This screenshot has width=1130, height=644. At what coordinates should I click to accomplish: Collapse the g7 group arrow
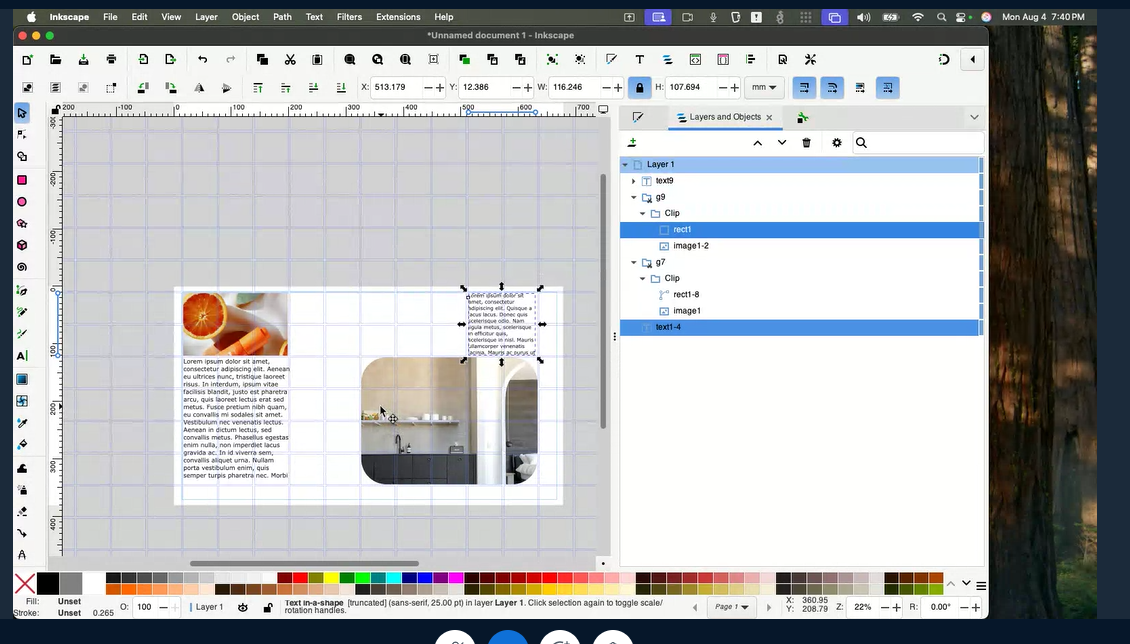(633, 262)
